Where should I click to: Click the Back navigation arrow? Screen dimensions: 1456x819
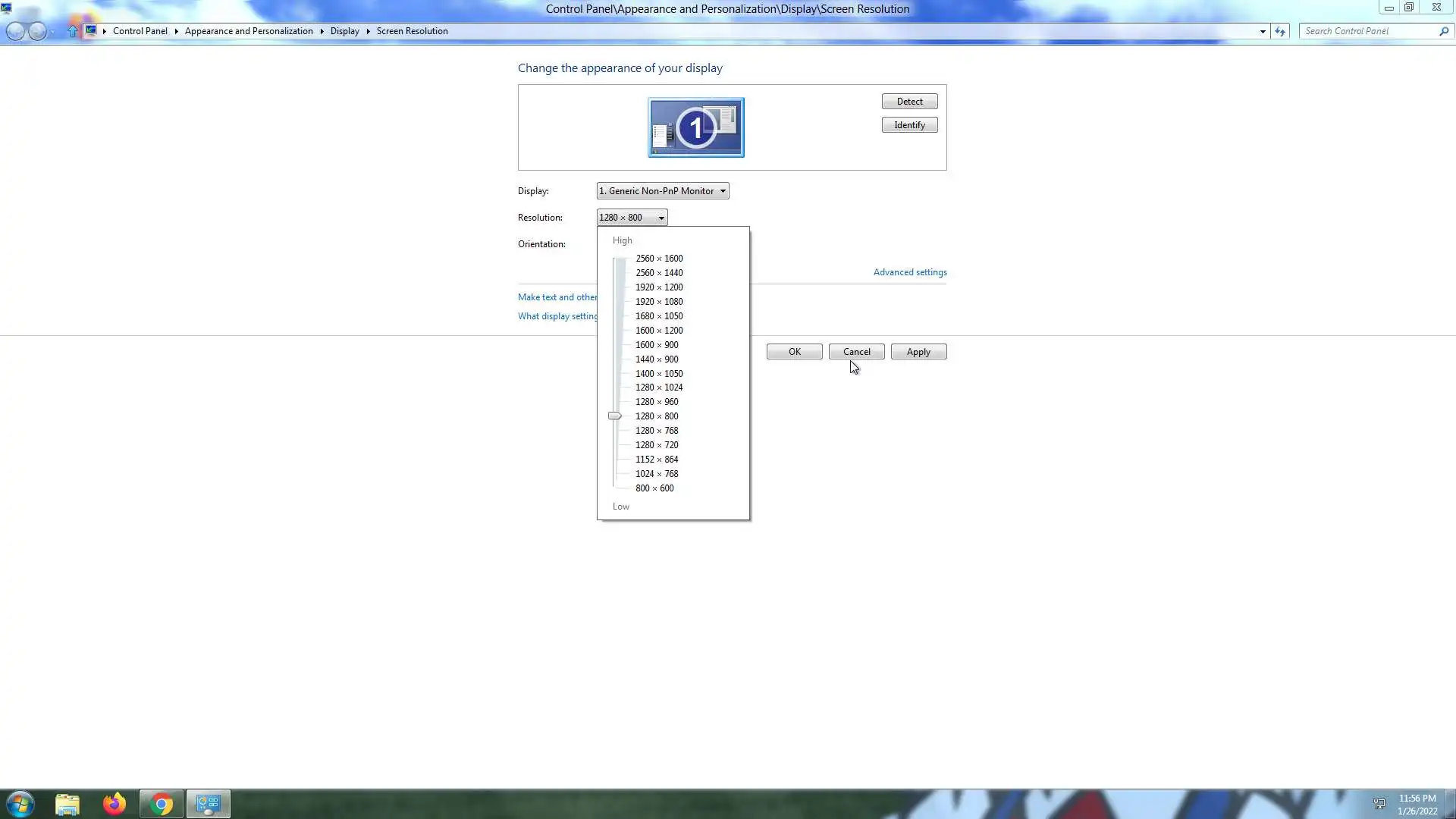pyautogui.click(x=15, y=31)
